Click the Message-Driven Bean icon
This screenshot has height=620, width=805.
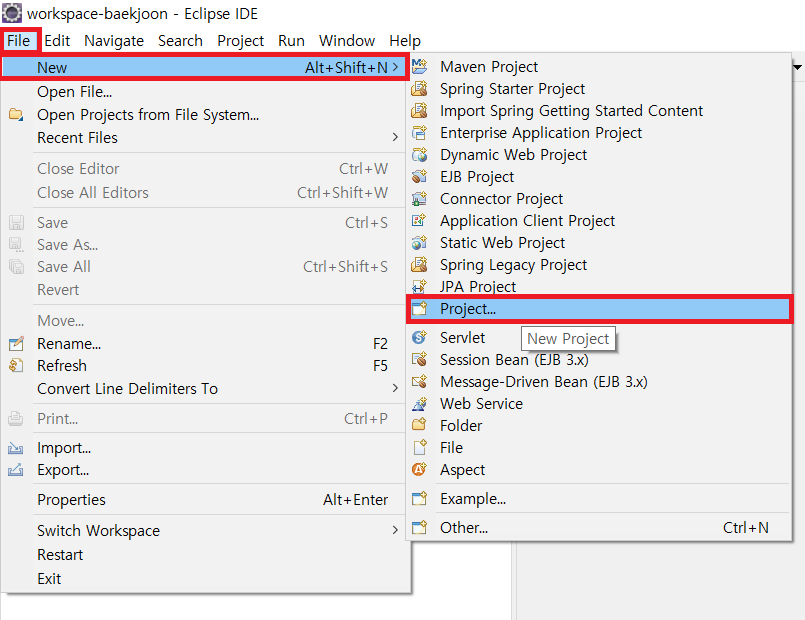point(419,381)
